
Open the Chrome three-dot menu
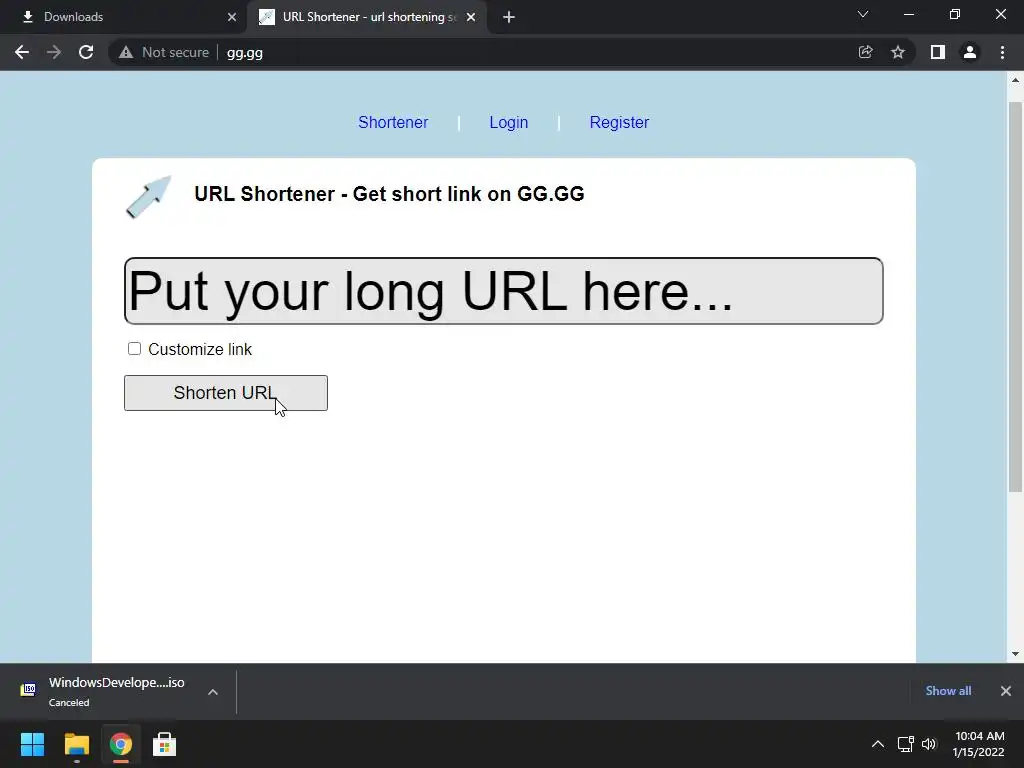[1002, 52]
